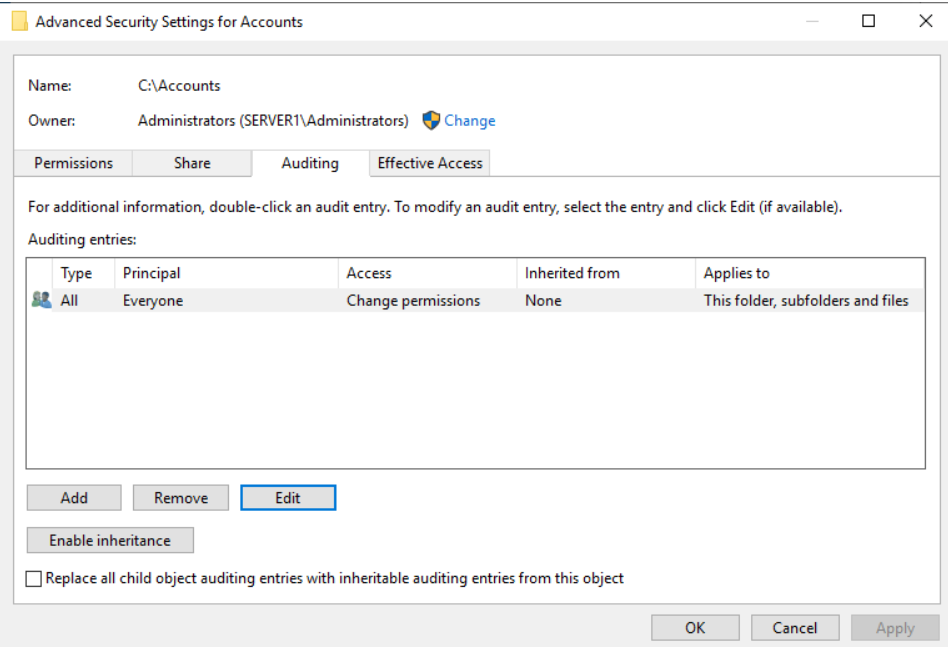This screenshot has height=647, width=948.
Task: Change the owner via the Change link
Action: [x=469, y=121]
